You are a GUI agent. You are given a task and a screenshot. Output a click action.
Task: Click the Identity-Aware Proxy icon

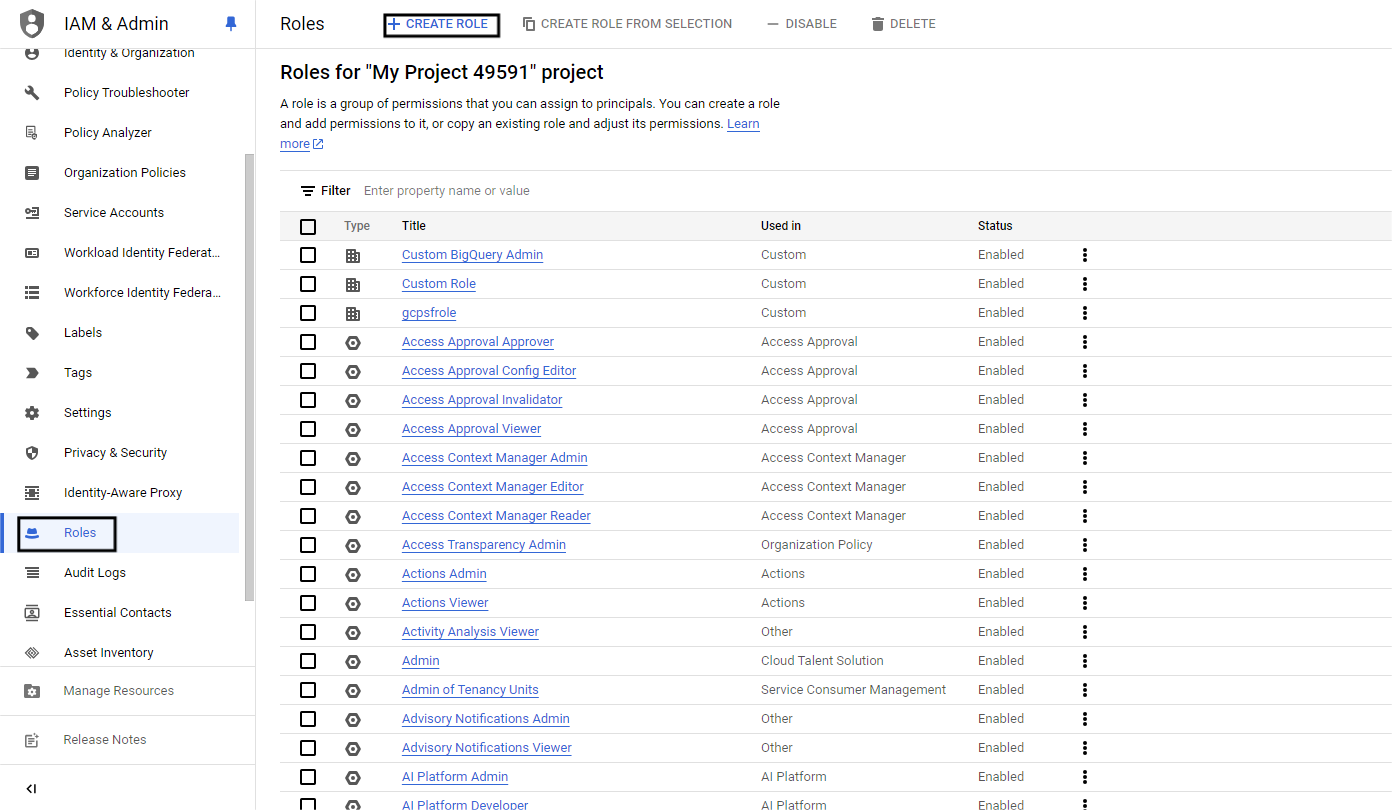[32, 493]
